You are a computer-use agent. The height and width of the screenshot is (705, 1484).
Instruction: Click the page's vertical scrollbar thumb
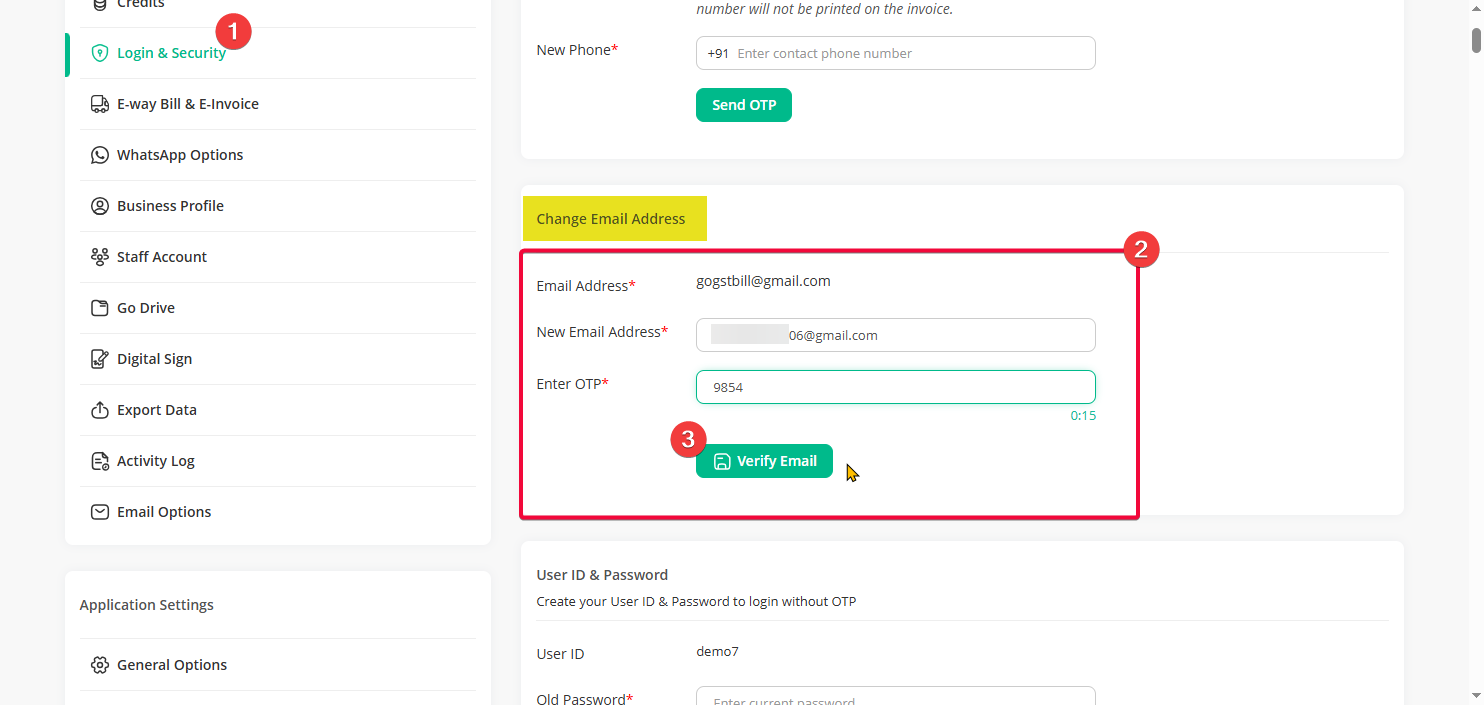pos(1476,40)
